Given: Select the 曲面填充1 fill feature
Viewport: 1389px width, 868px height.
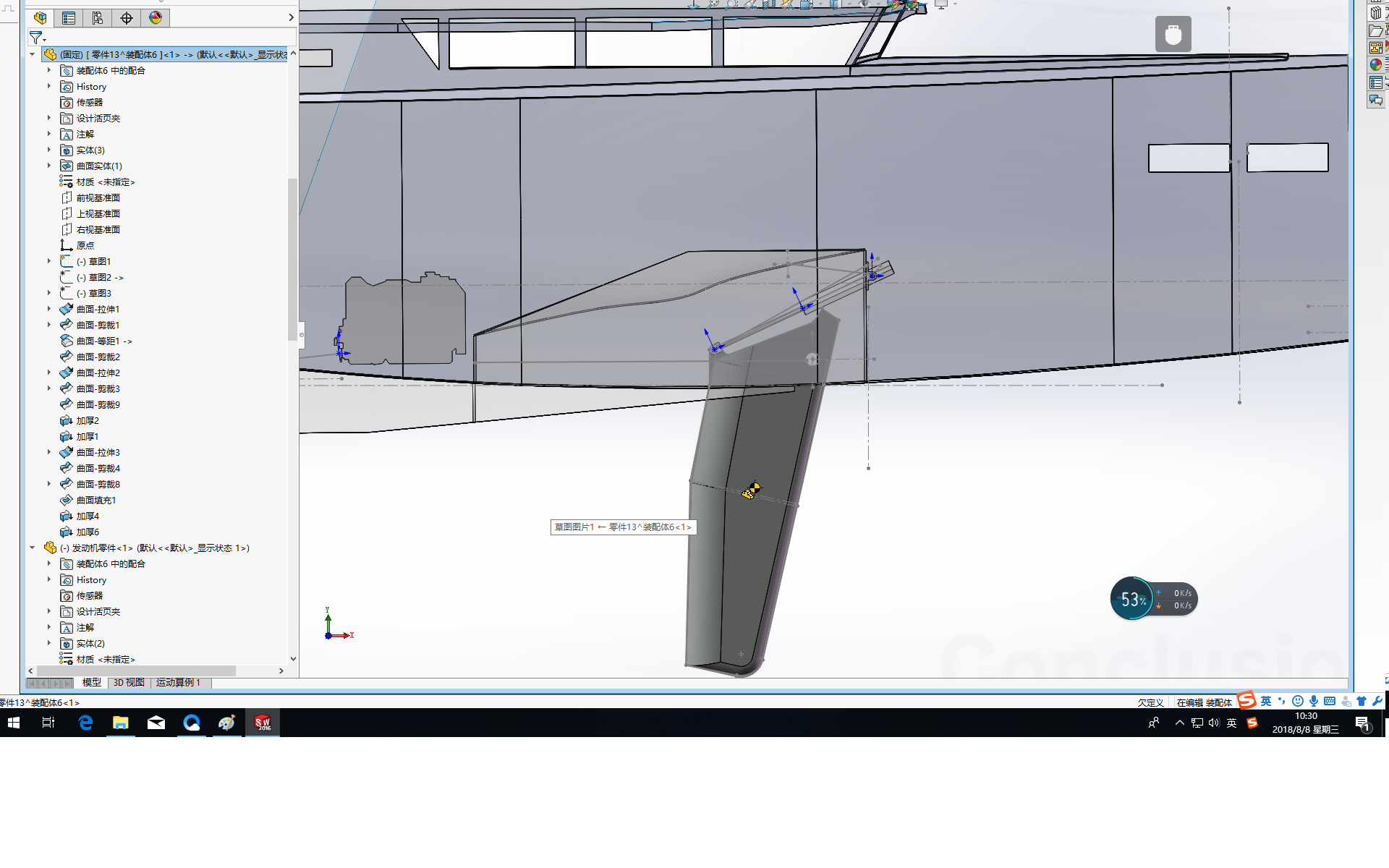Looking at the screenshot, I should 88,501.
